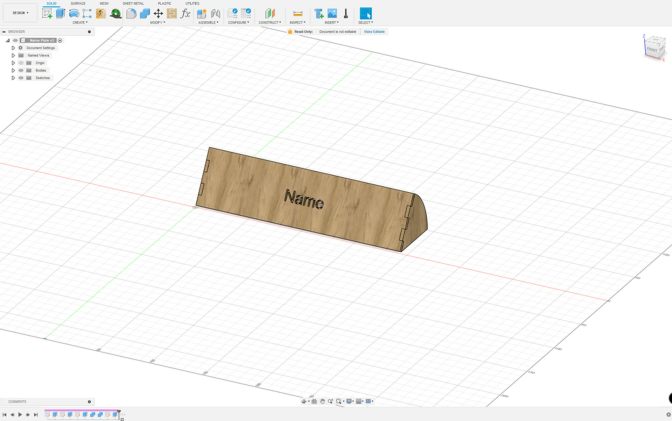This screenshot has width=672, height=421.
Task: Switch to the Plastic tab
Action: [x=164, y=3]
